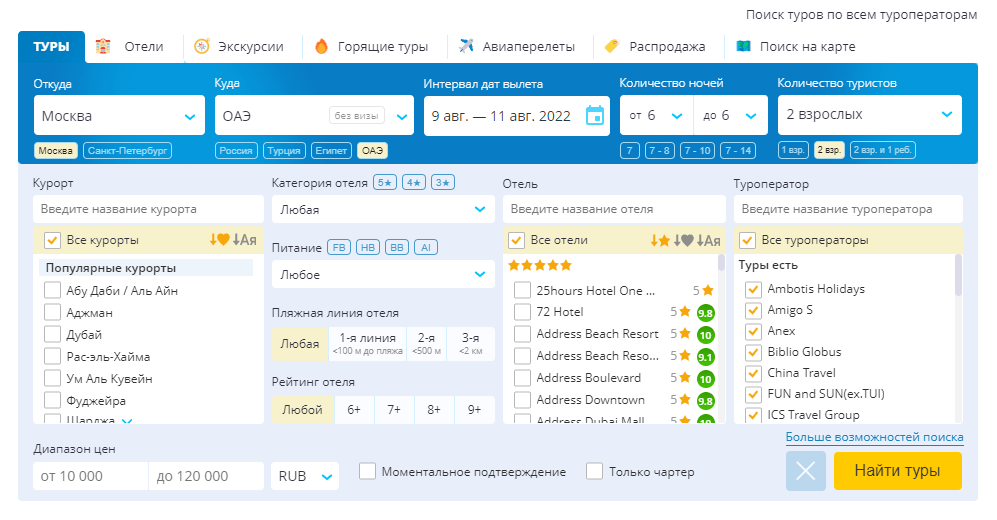Sort hotels by star rating icon
997x520 pixels.
660,240
